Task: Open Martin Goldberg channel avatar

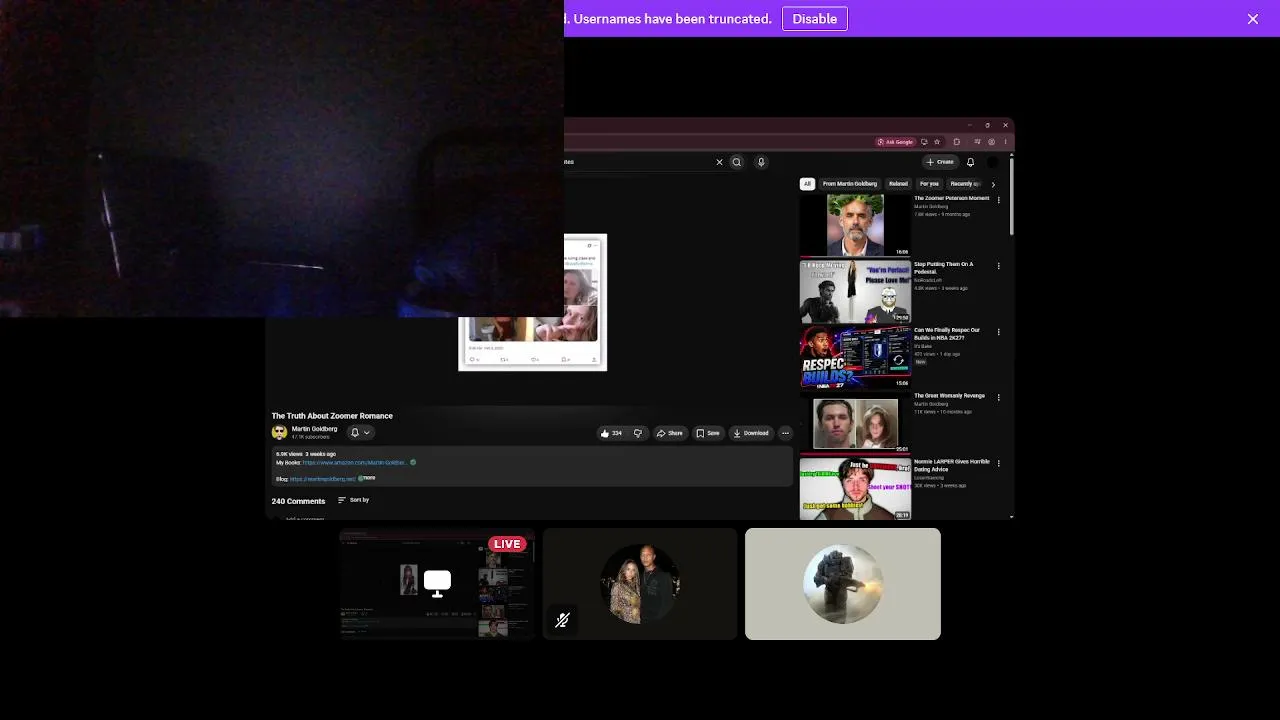Action: click(279, 433)
